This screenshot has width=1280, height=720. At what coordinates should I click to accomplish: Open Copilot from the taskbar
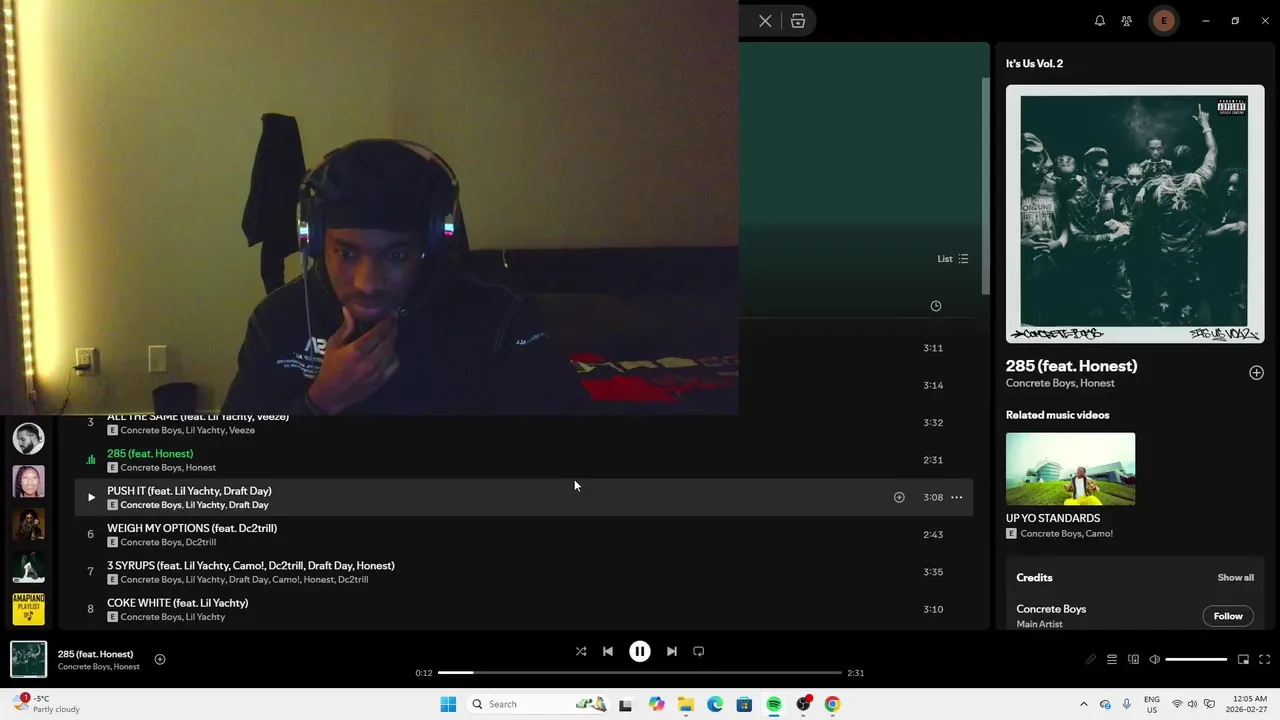tap(656, 704)
